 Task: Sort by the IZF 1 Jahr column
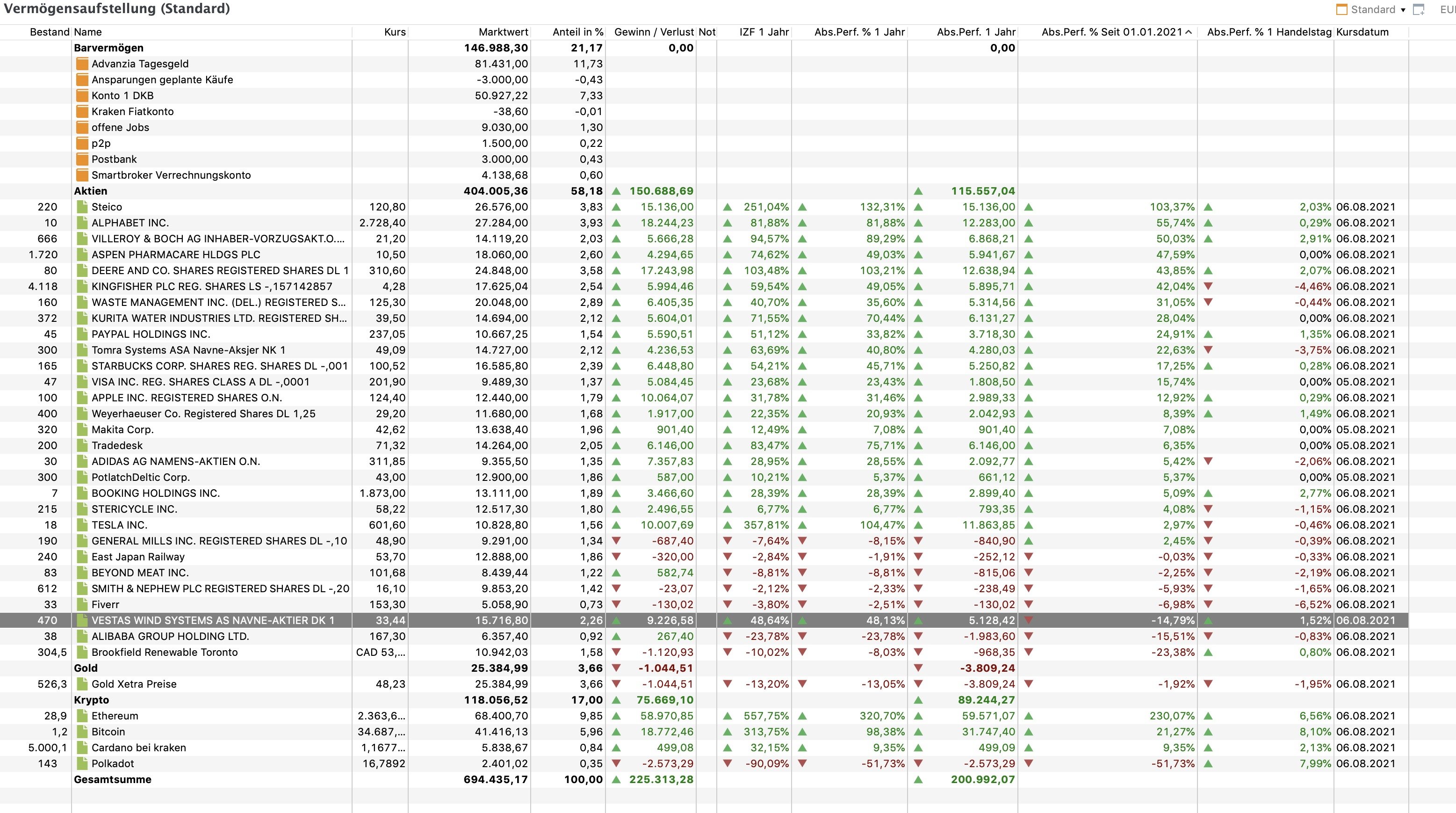[x=764, y=32]
